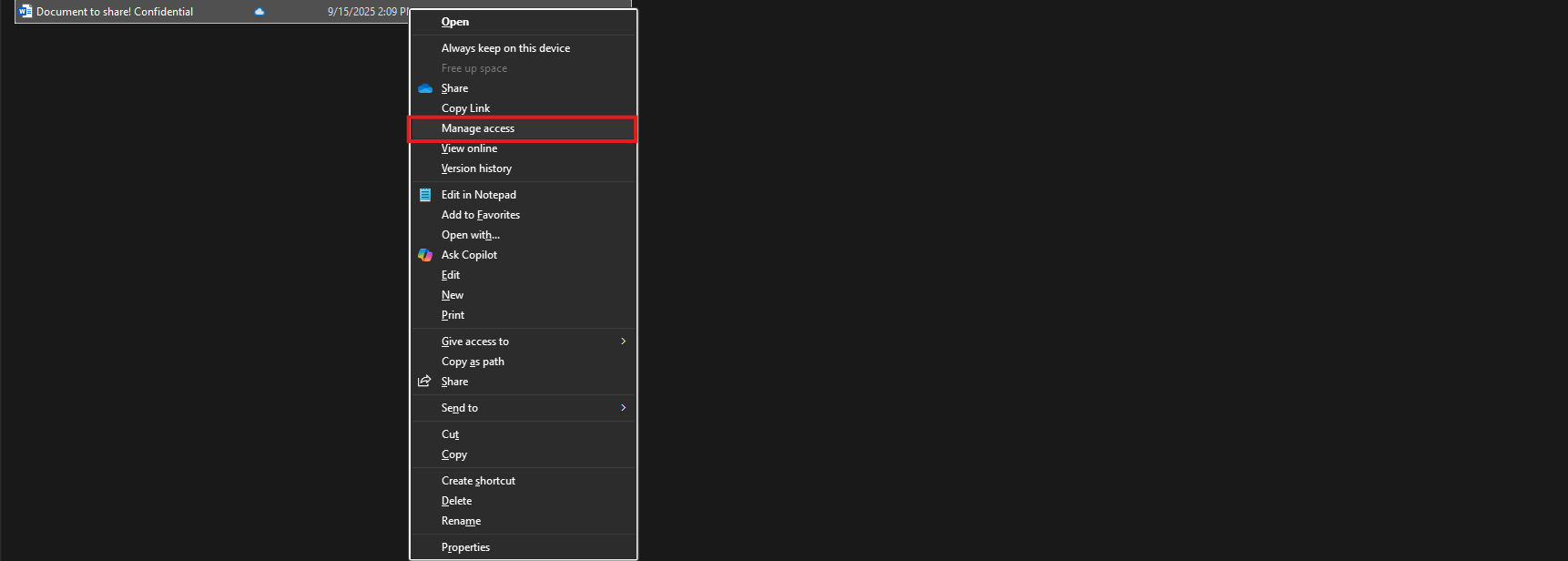The image size is (1568, 561).
Task: Click the colorful Copilot icon
Action: tap(425, 255)
